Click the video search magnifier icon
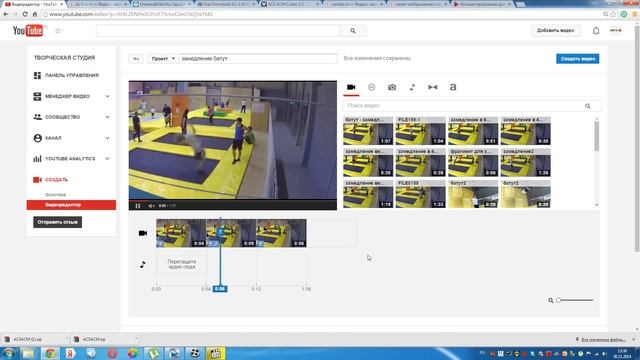 pyautogui.click(x=588, y=106)
